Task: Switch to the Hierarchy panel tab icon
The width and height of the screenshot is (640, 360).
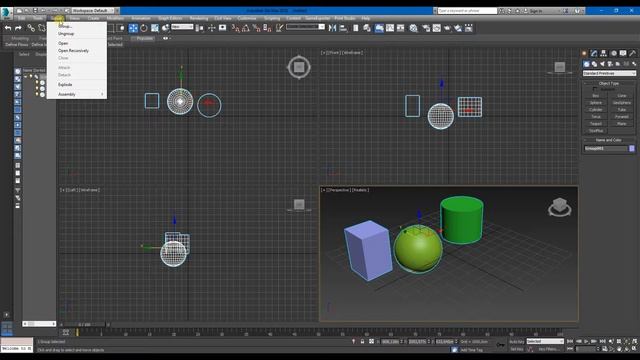Action: tap(604, 53)
